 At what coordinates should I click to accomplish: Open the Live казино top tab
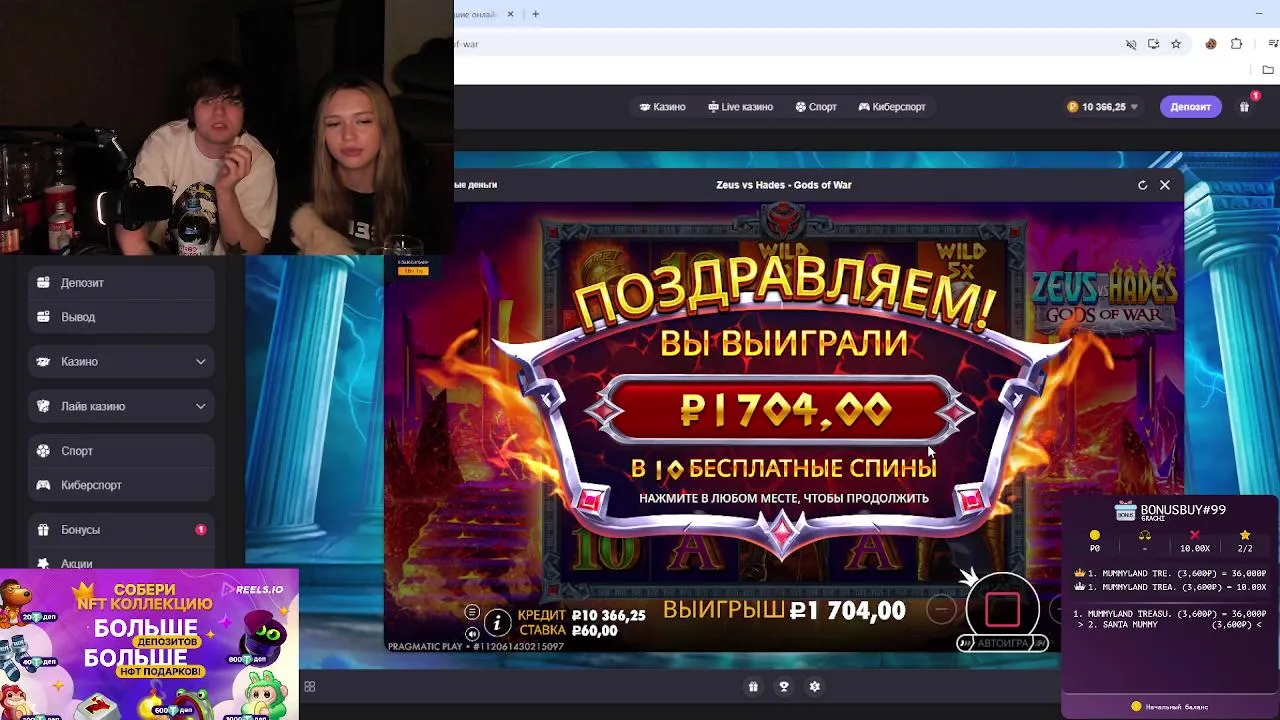point(740,107)
